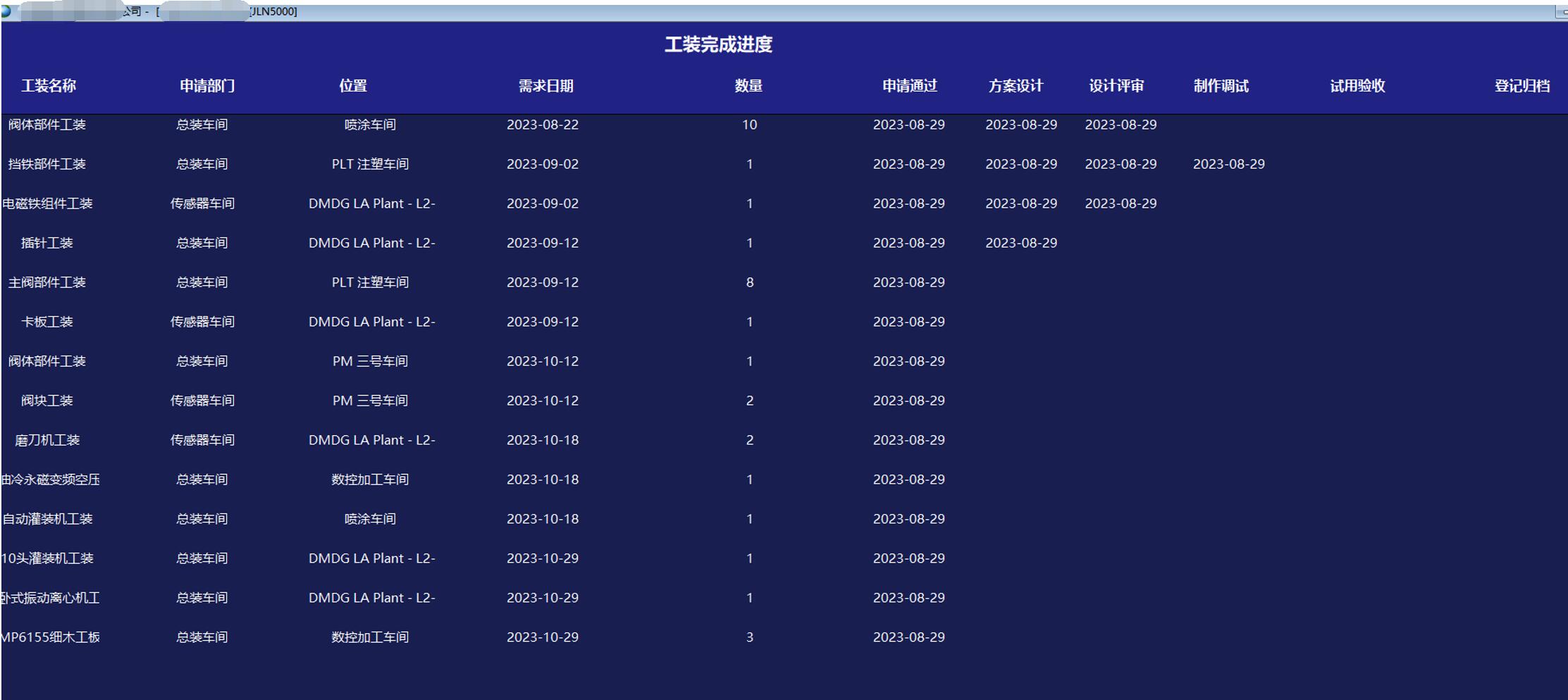The height and width of the screenshot is (700, 1568).
Task: Click the 需求日期 column header
Action: pos(545,86)
